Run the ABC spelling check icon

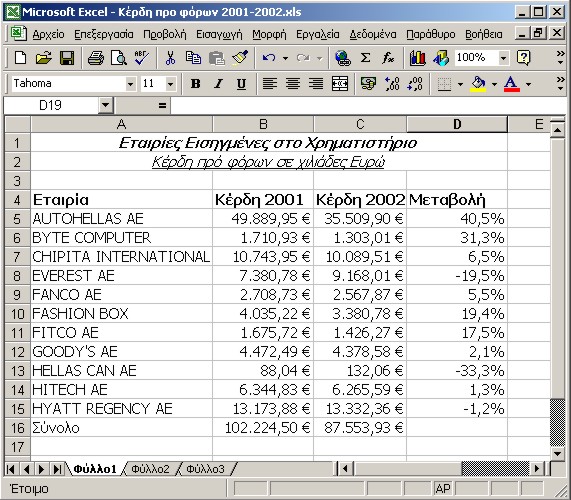tap(142, 58)
